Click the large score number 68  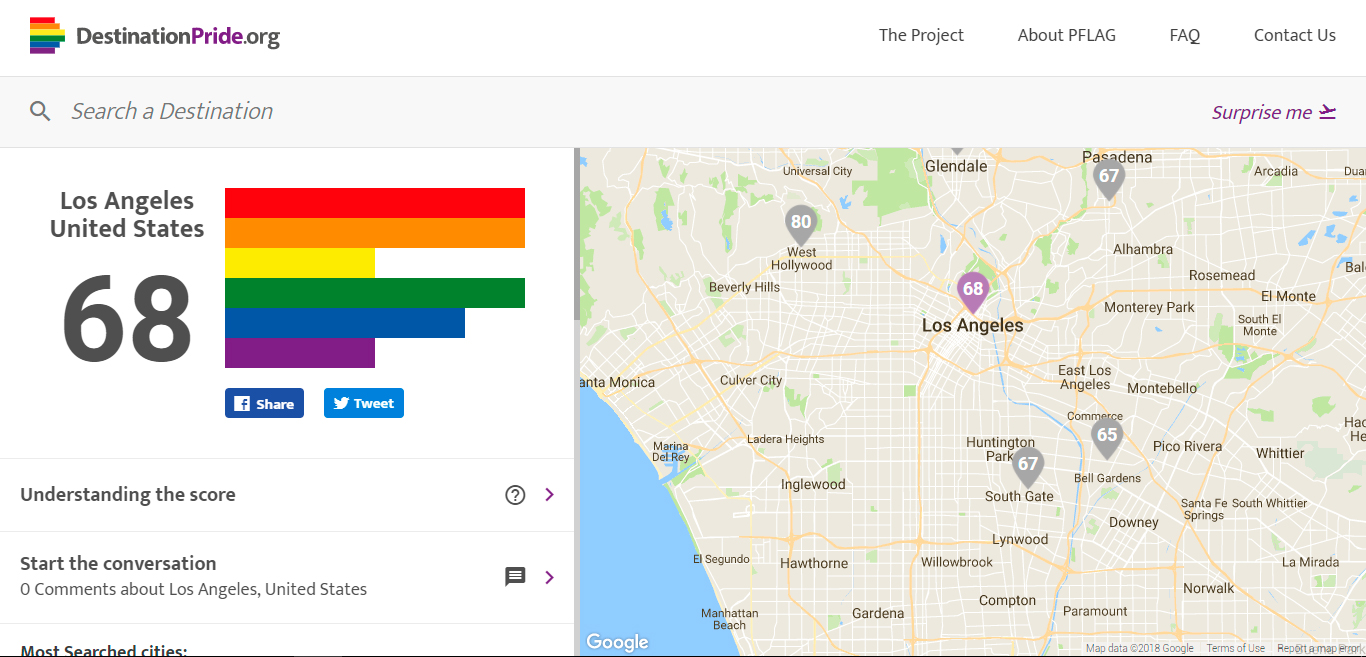tap(127, 320)
